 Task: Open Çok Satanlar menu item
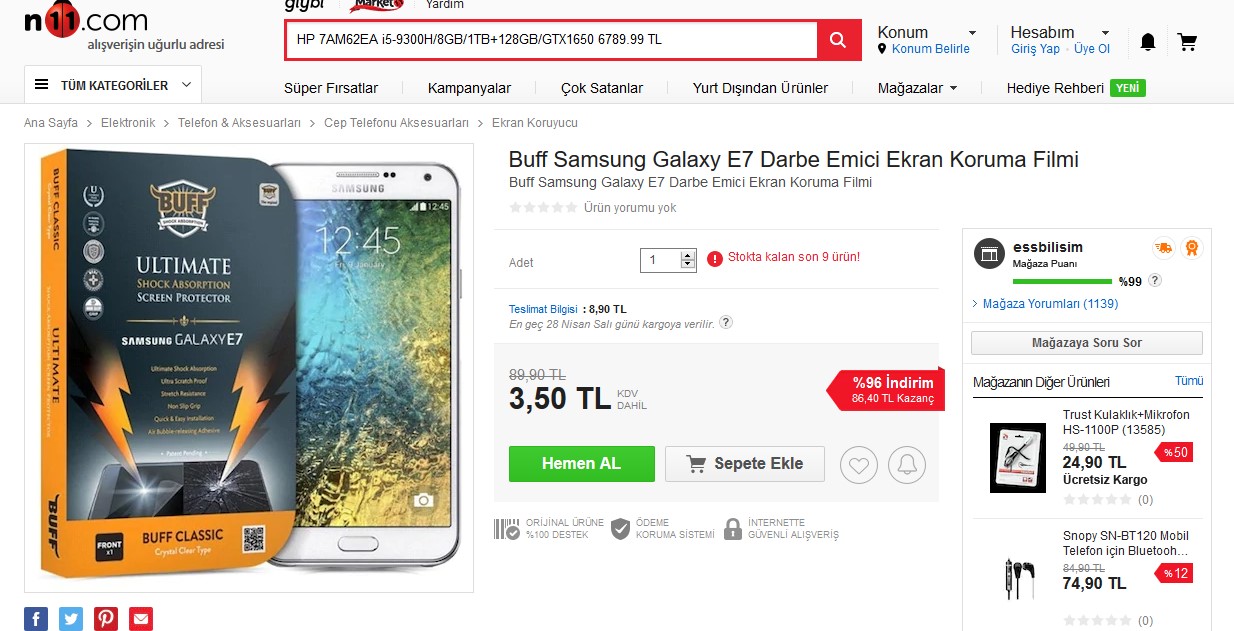coord(602,88)
